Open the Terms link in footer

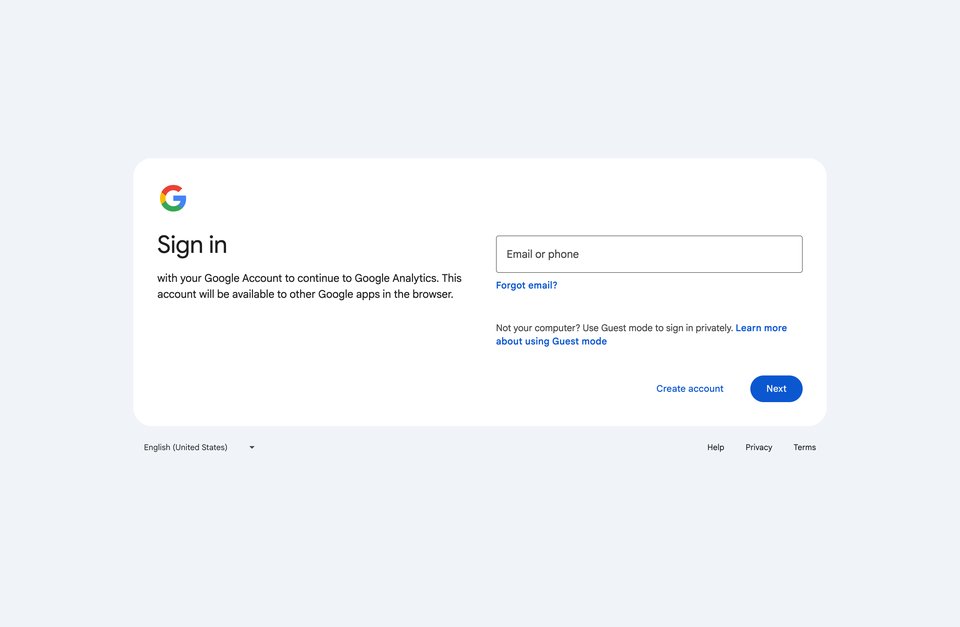point(804,448)
